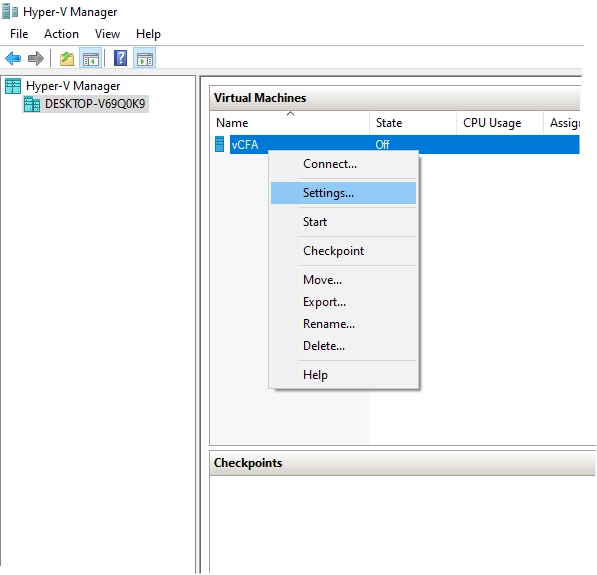This screenshot has height=575, width=597.
Task: Click the vCFA virtual machine icon
Action: (220, 144)
